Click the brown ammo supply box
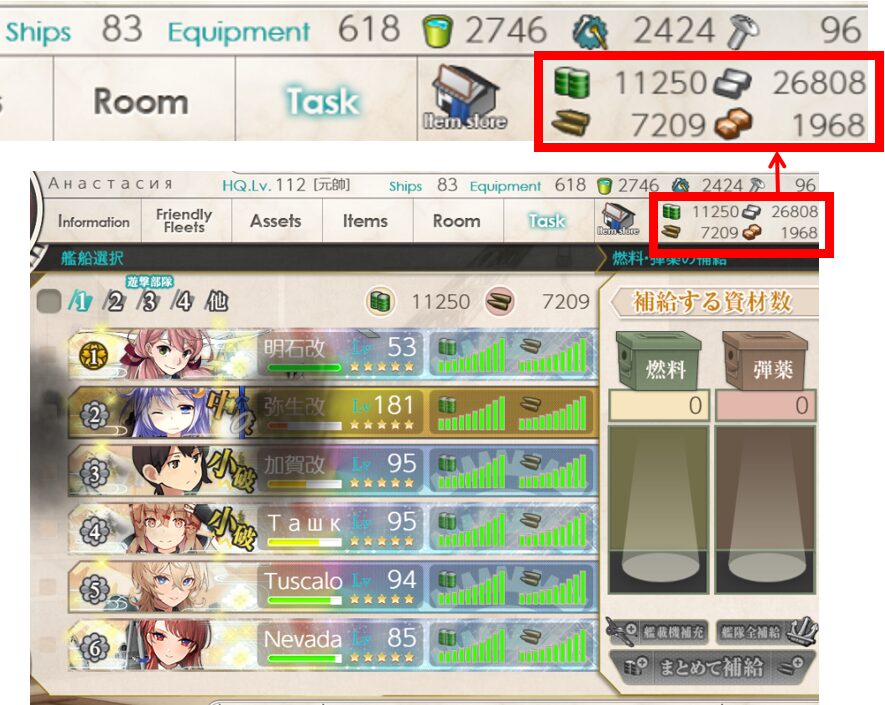Image resolution: width=885 pixels, height=705 pixels. [765, 360]
